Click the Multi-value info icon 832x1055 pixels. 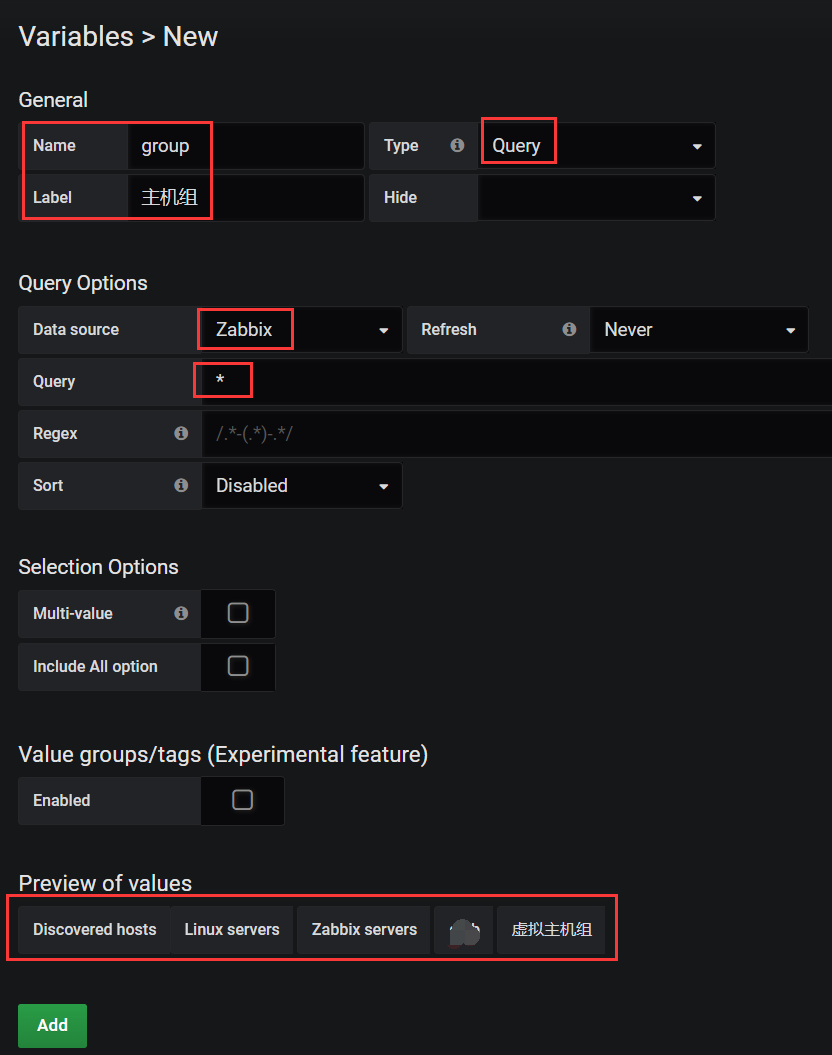coord(181,613)
